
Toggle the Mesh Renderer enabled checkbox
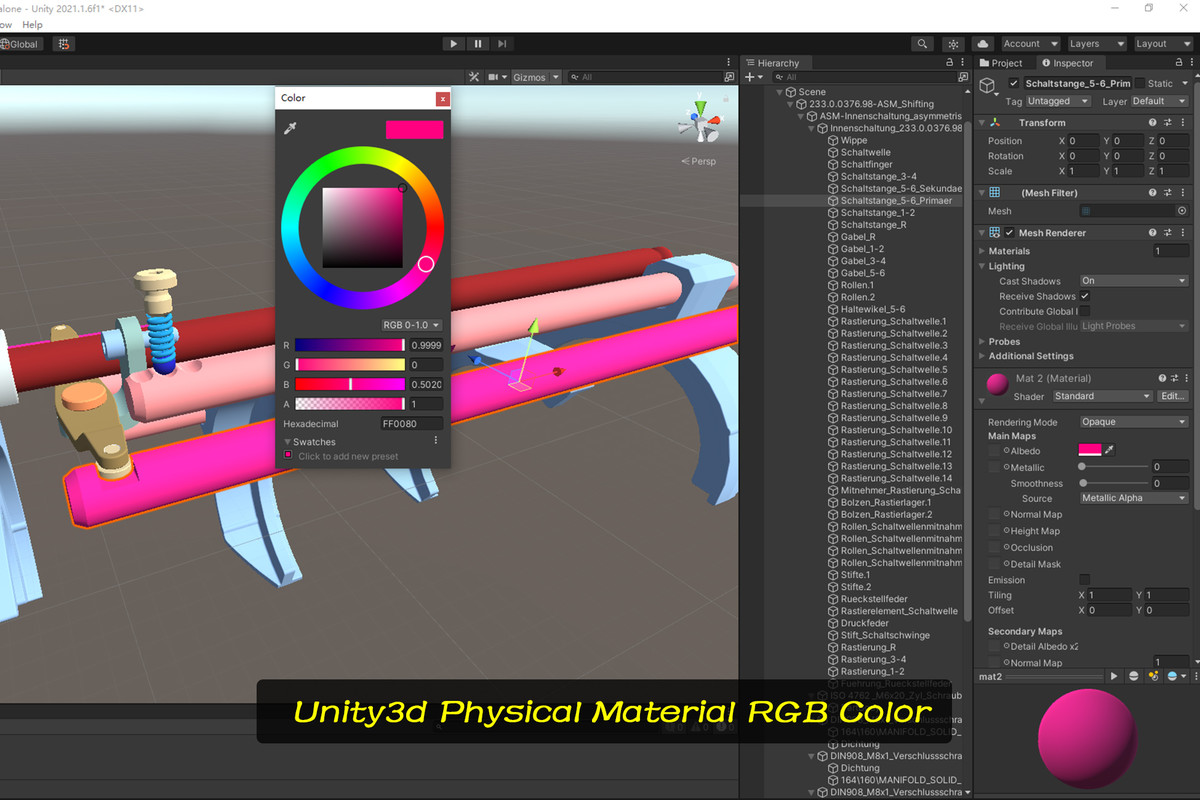(x=1009, y=233)
